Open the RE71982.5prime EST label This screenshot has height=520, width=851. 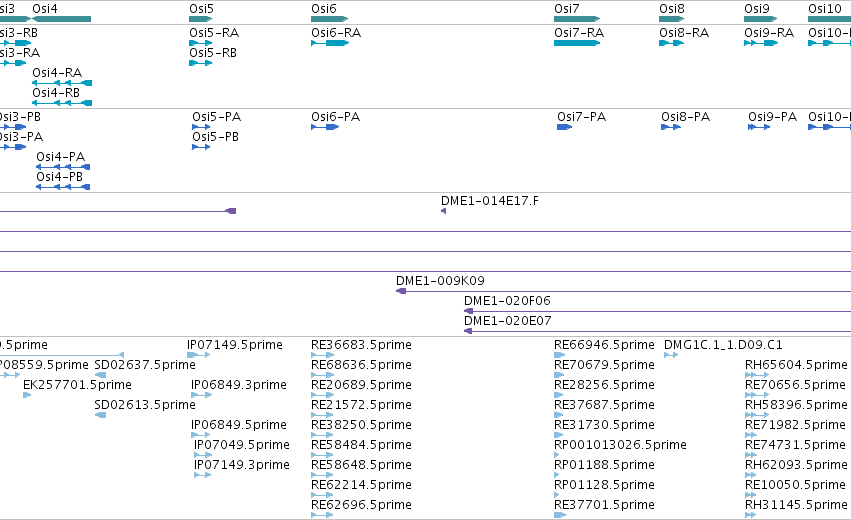pos(796,424)
